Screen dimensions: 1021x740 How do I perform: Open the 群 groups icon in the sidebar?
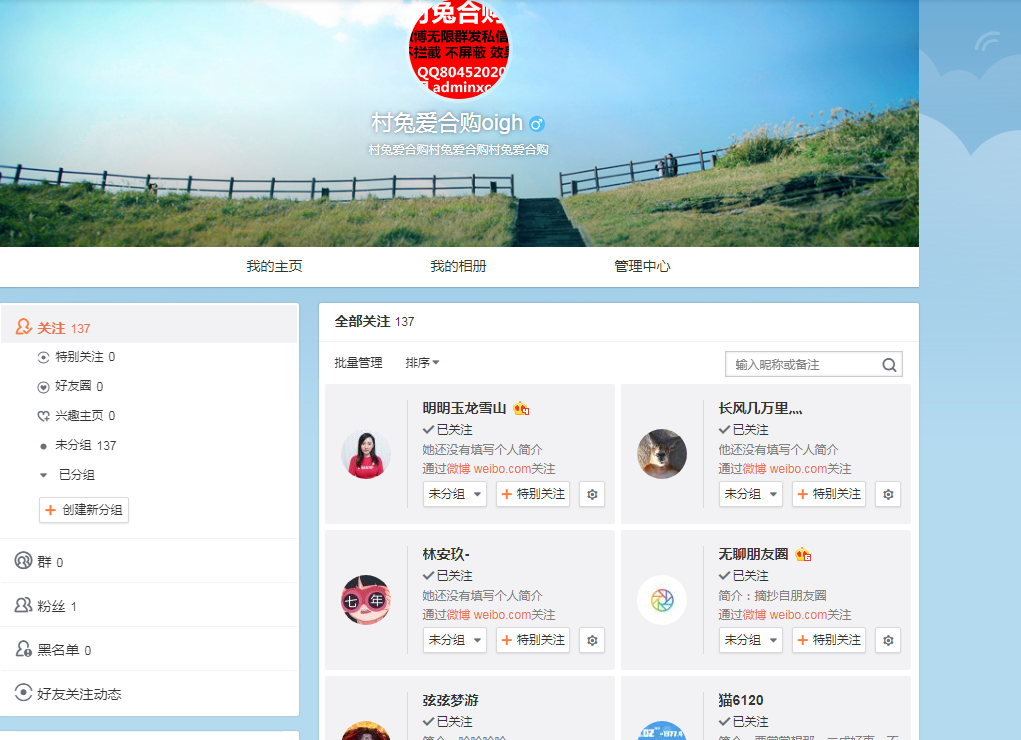[22, 562]
